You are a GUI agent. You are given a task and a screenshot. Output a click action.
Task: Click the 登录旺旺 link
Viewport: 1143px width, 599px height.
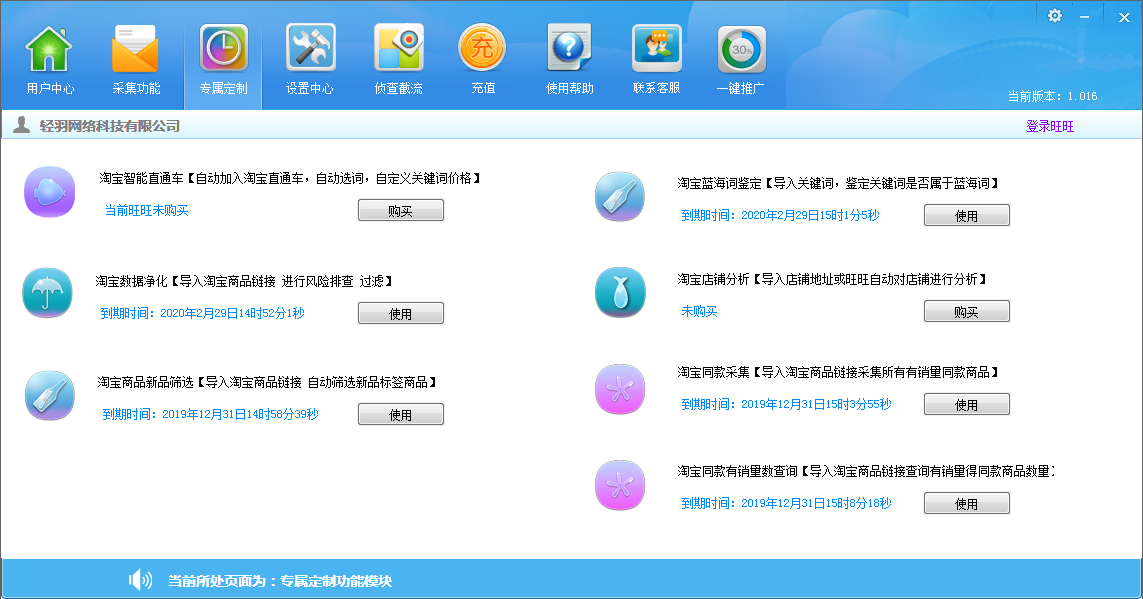(x=1050, y=126)
